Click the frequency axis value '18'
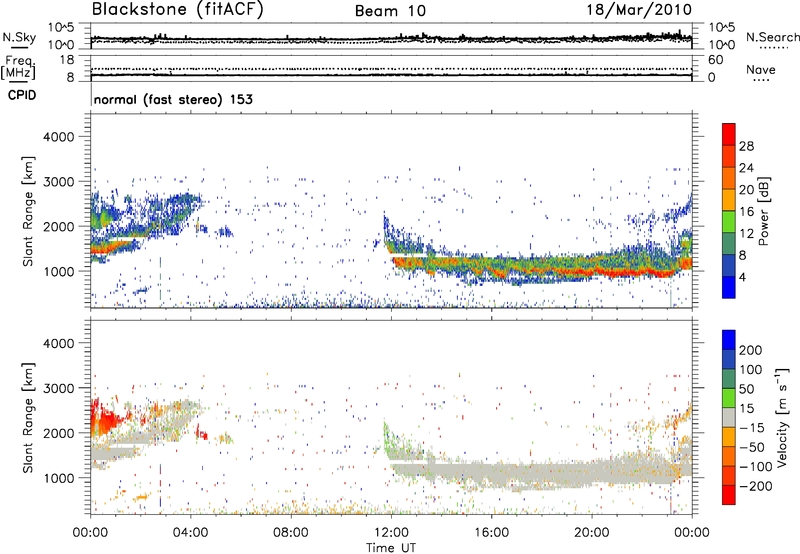The height and width of the screenshot is (554, 800). click(x=67, y=60)
